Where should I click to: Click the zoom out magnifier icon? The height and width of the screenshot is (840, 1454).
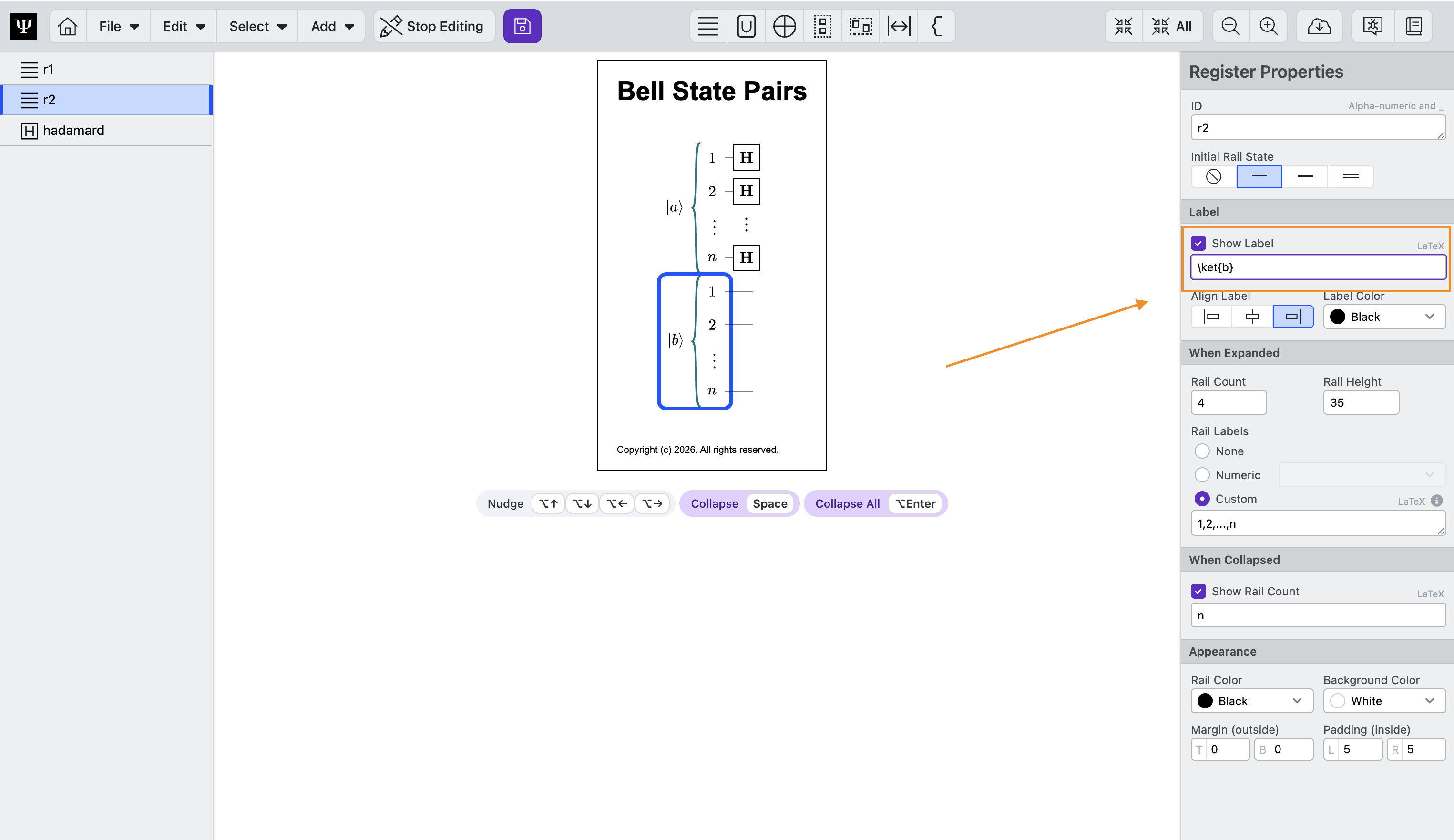pos(1230,26)
